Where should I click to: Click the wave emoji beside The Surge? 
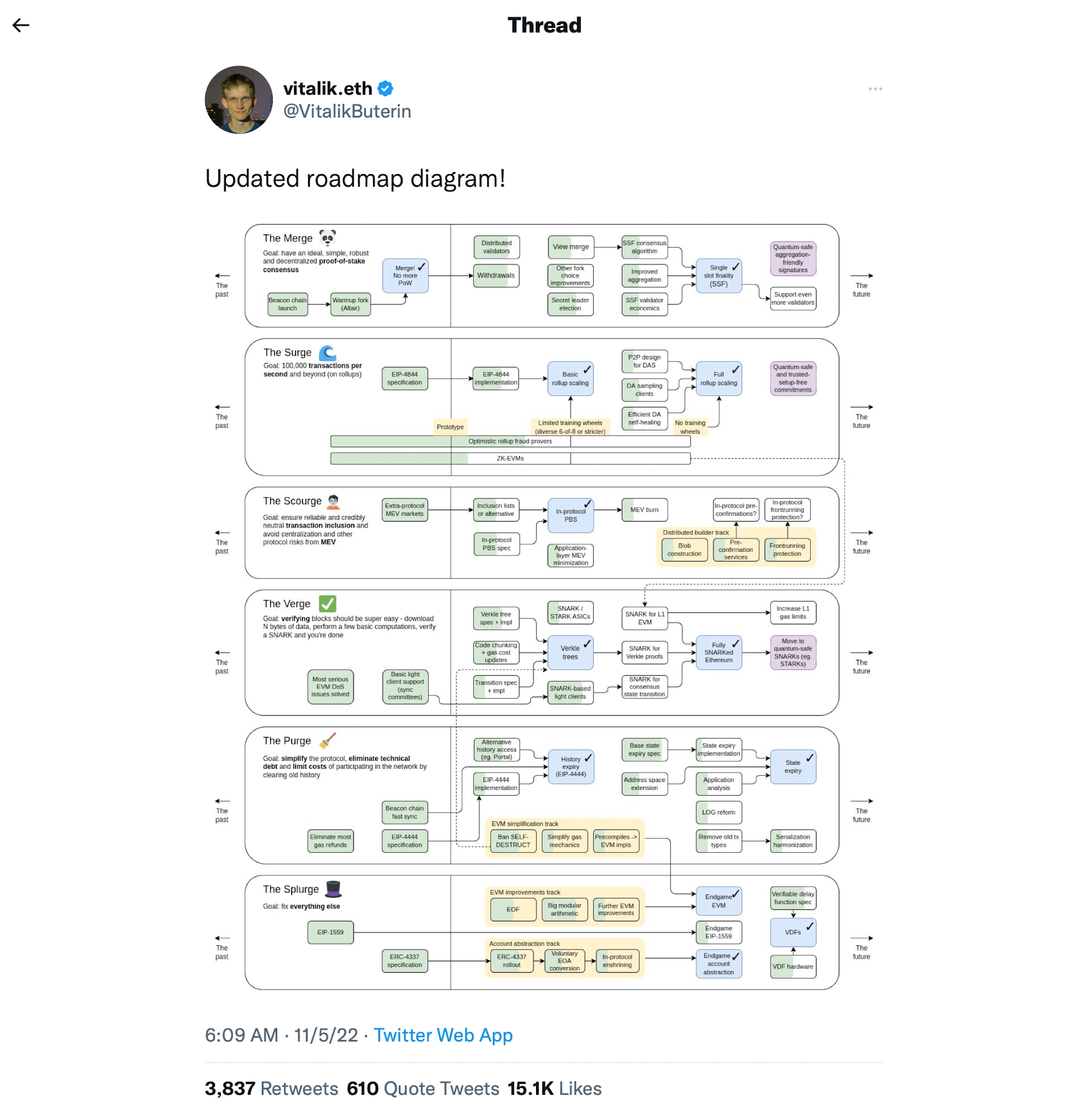point(327,353)
